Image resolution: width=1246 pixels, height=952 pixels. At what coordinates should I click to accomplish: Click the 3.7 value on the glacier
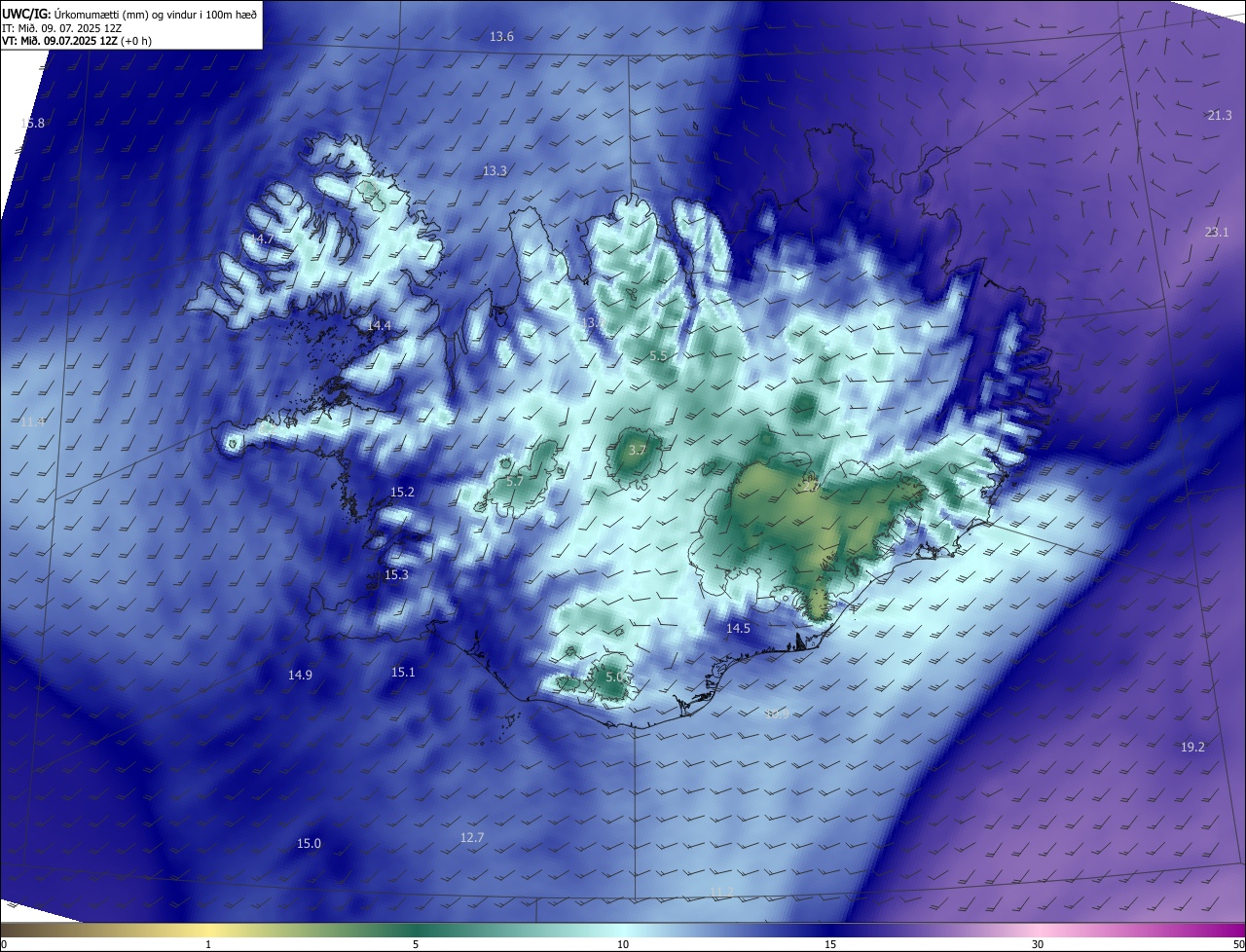pos(637,450)
